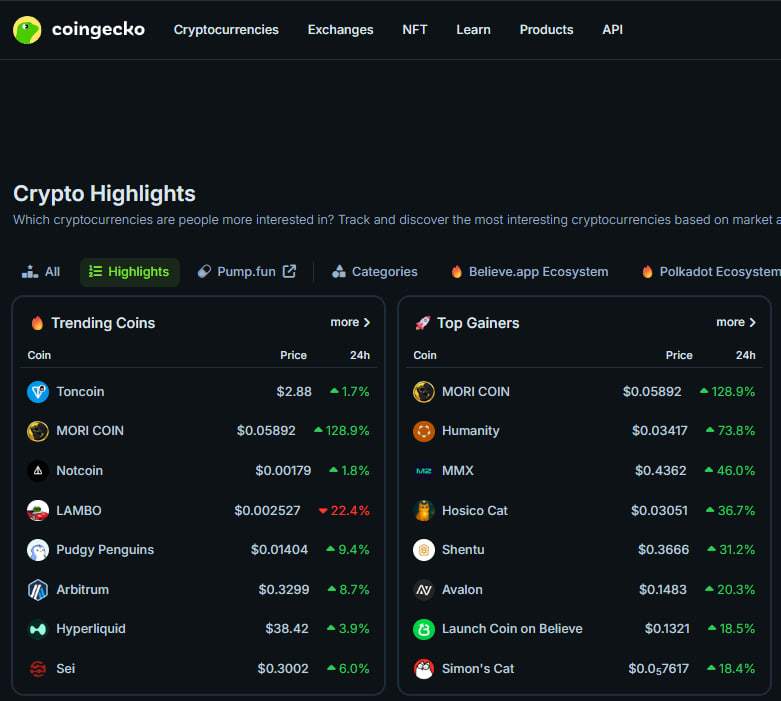This screenshot has height=701, width=781.
Task: Click the Categories shapes icon
Action: pos(339,272)
